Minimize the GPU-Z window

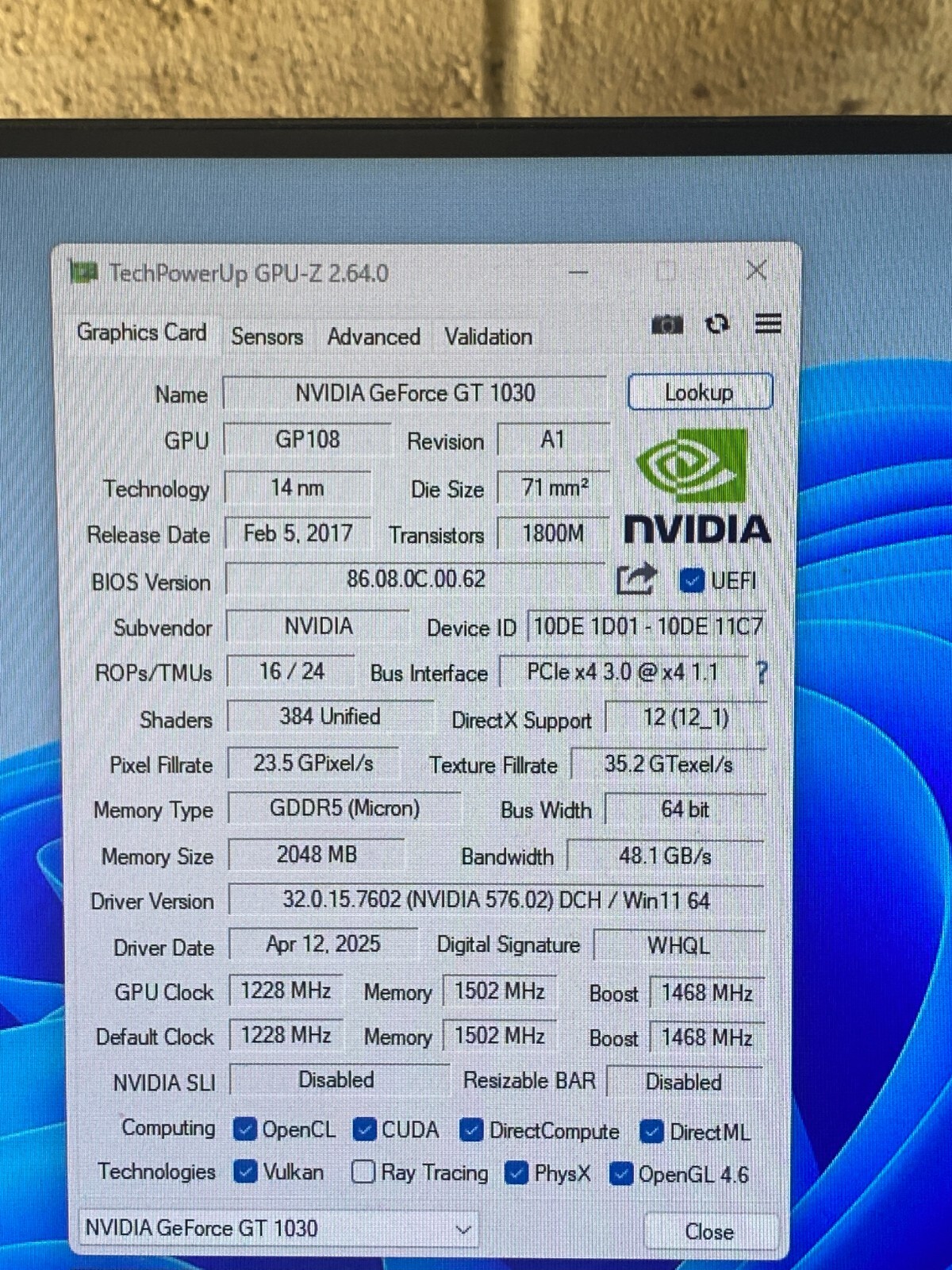coord(578,272)
